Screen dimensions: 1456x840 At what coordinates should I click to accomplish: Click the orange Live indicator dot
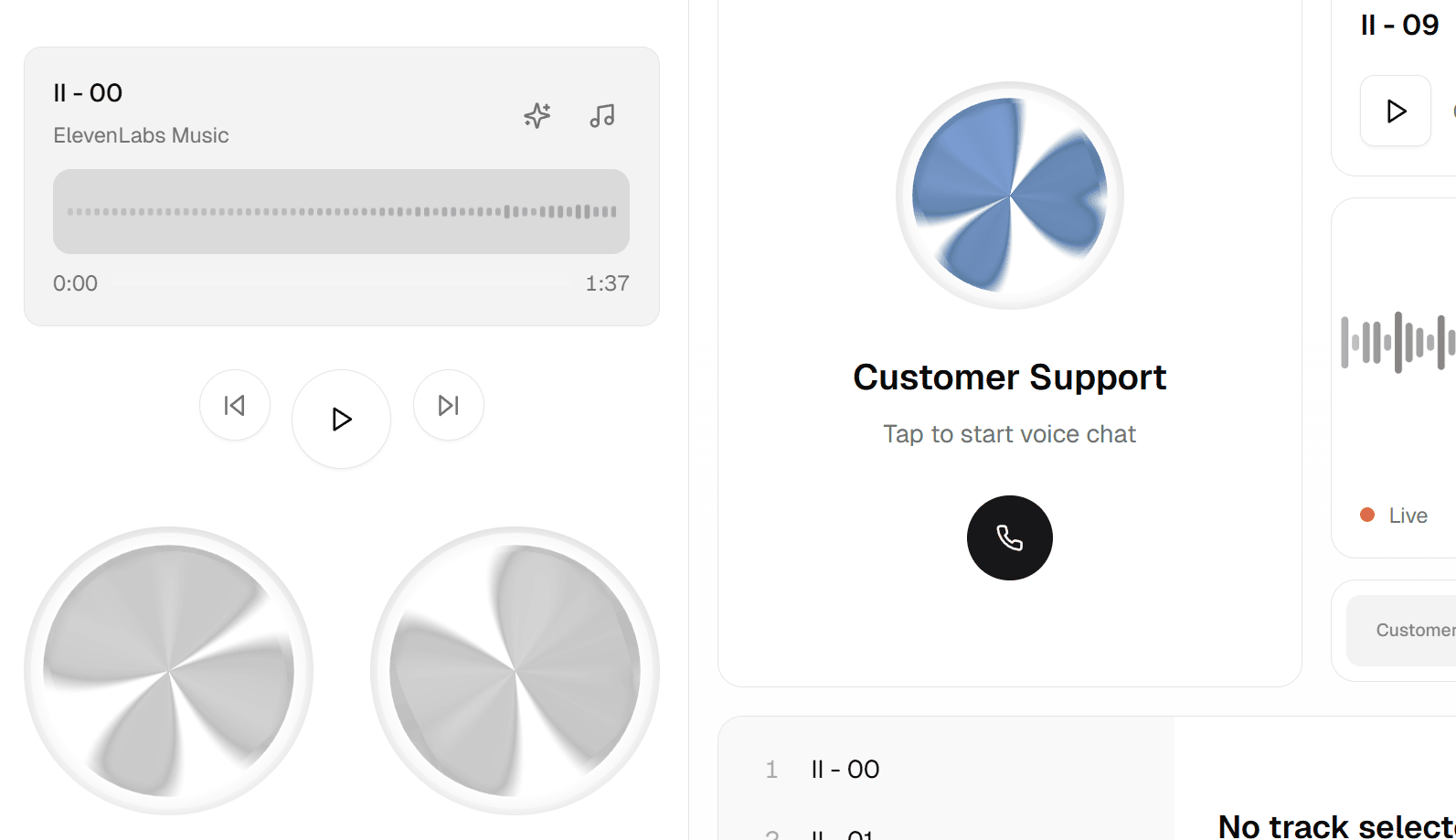[x=1367, y=515]
